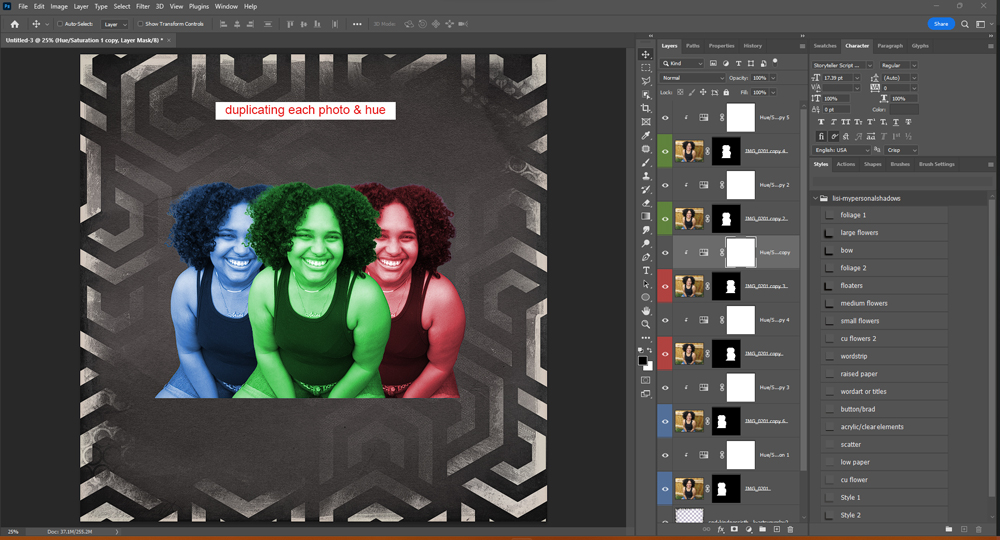Select the Hand tool
Screen dimensions: 1000x540
(645, 310)
